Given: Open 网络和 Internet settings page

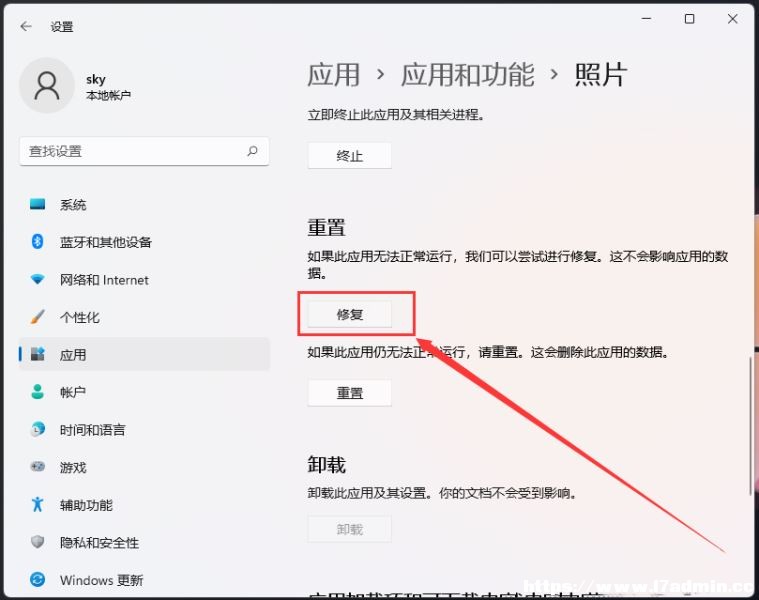Looking at the screenshot, I should [x=144, y=280].
